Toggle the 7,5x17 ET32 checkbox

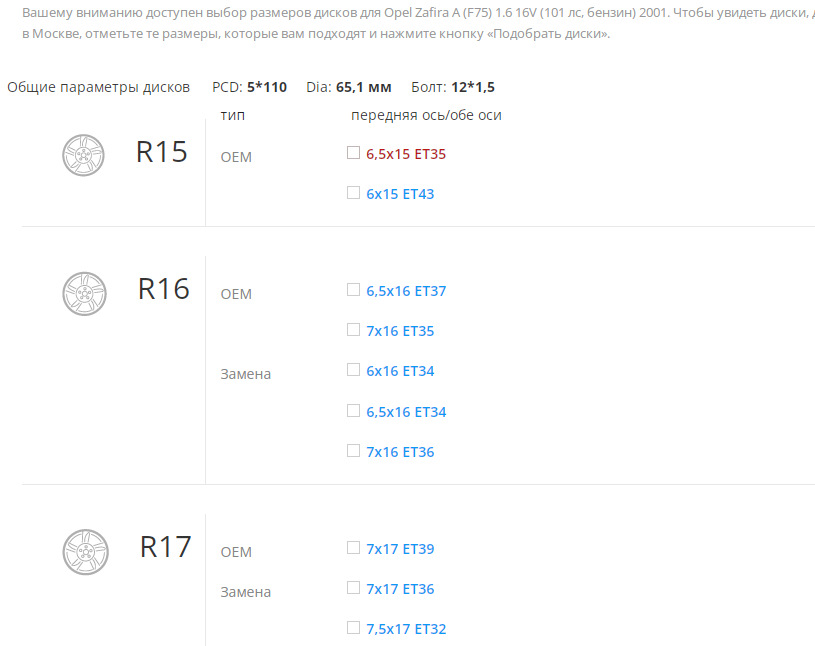353,628
